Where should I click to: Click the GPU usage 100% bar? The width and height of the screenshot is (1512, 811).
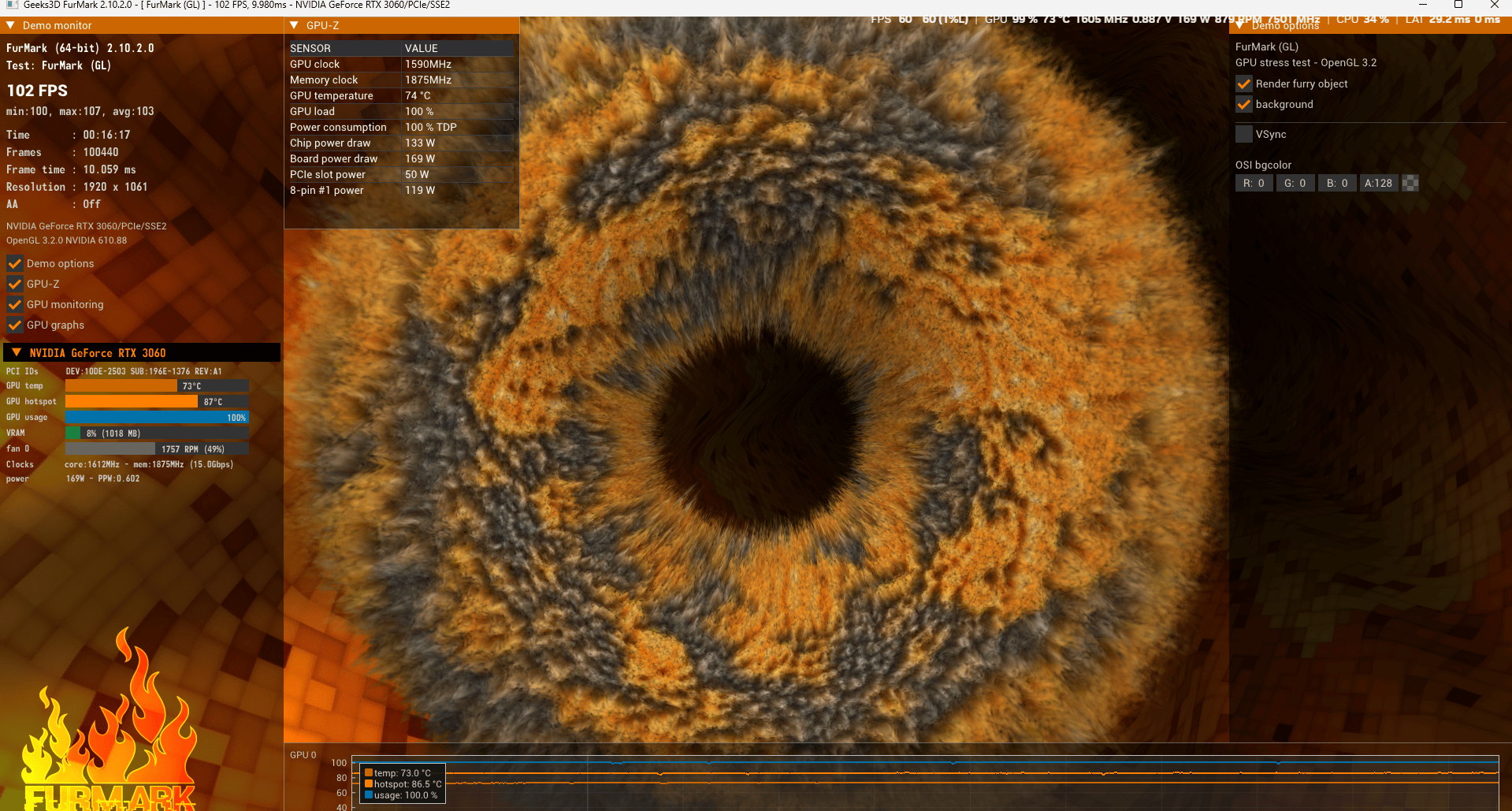(157, 417)
